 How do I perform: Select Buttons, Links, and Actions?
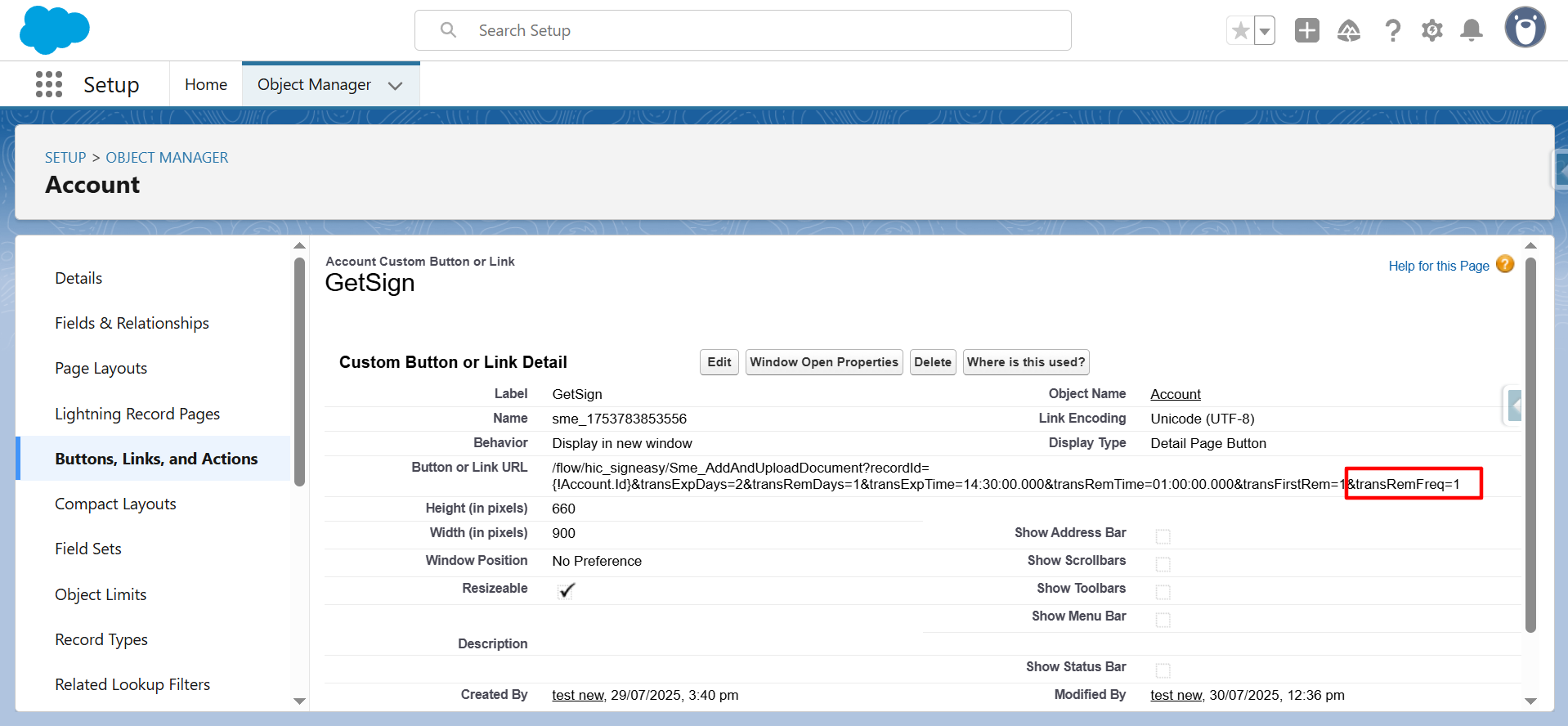point(156,459)
